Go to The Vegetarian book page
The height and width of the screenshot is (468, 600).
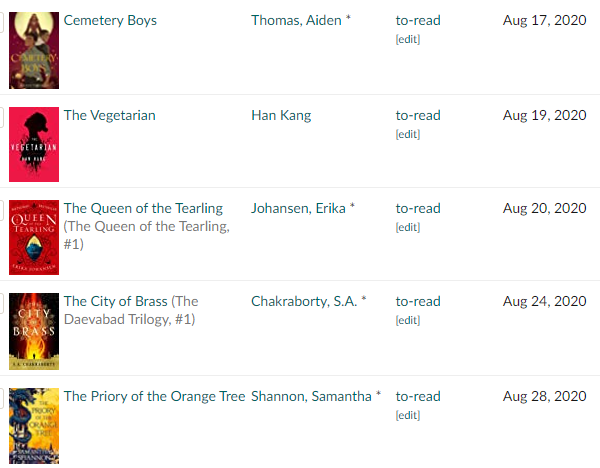pyautogui.click(x=109, y=115)
